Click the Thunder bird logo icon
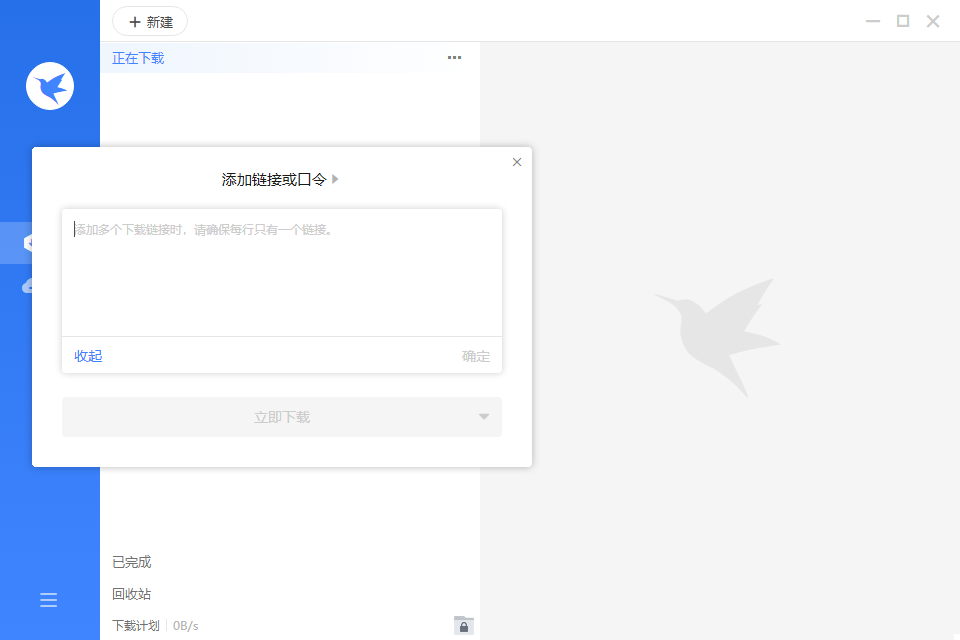 click(x=50, y=86)
